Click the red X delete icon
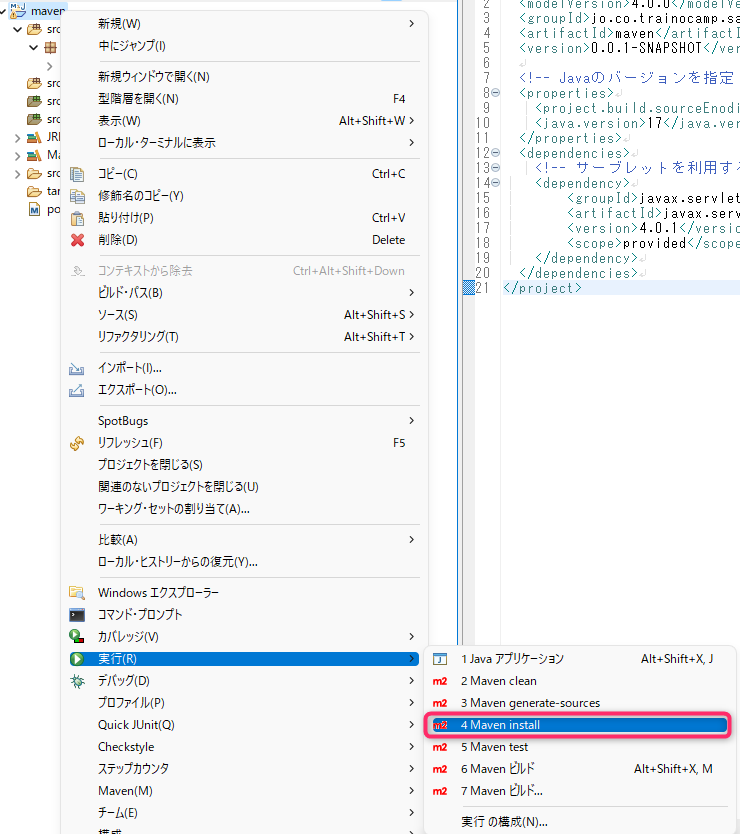This screenshot has height=834, width=740. tap(77, 240)
